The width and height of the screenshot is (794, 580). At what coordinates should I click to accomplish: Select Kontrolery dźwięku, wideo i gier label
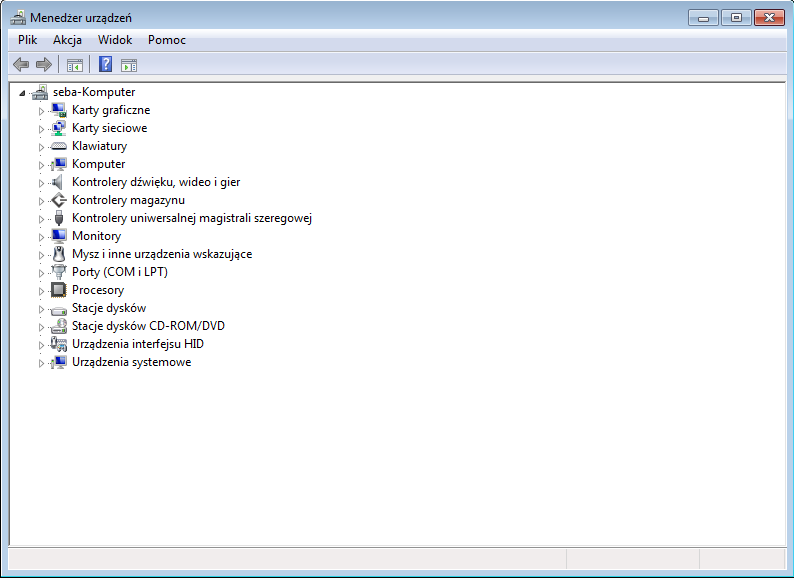(156, 182)
